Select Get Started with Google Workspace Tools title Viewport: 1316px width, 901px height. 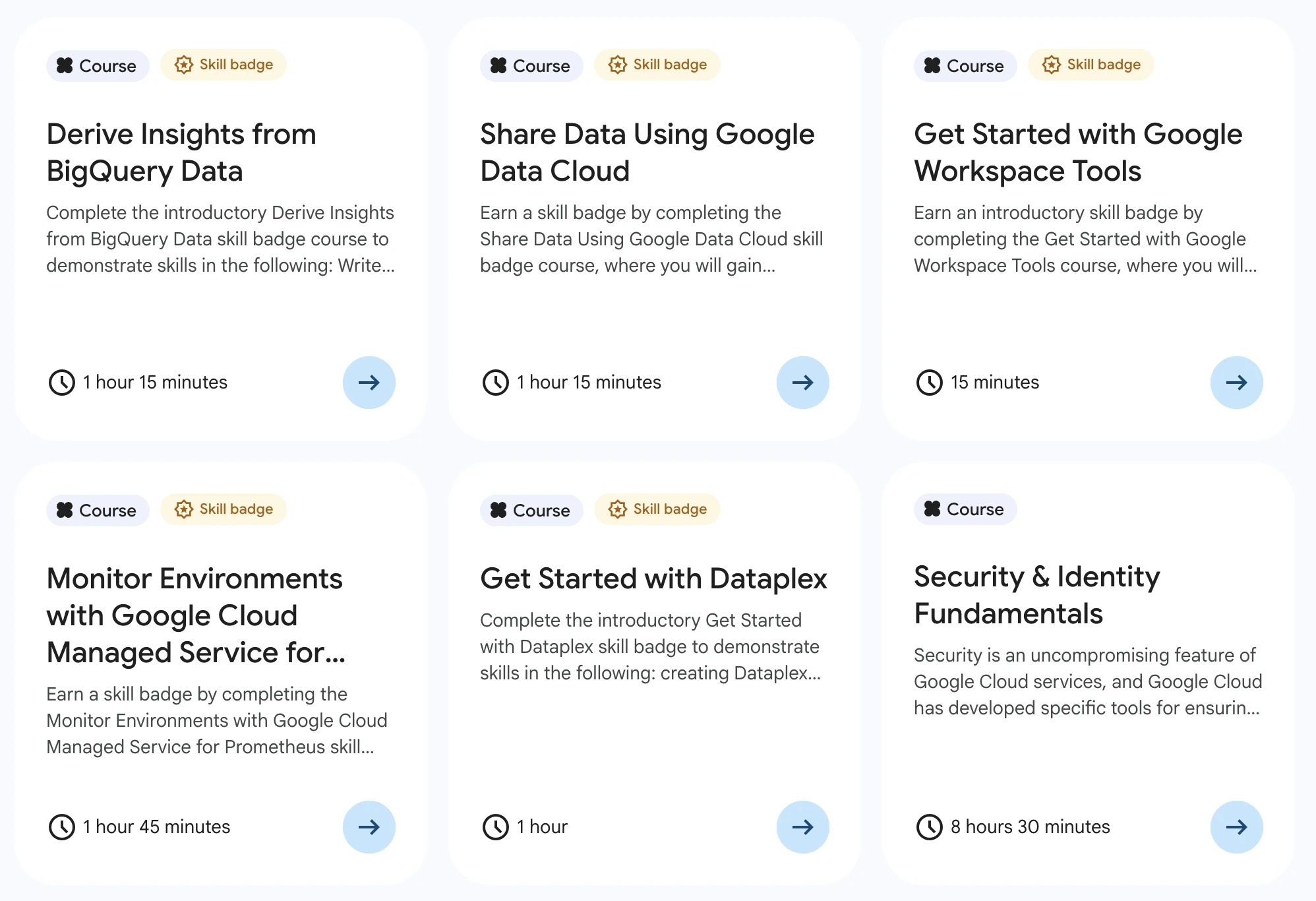(1077, 152)
